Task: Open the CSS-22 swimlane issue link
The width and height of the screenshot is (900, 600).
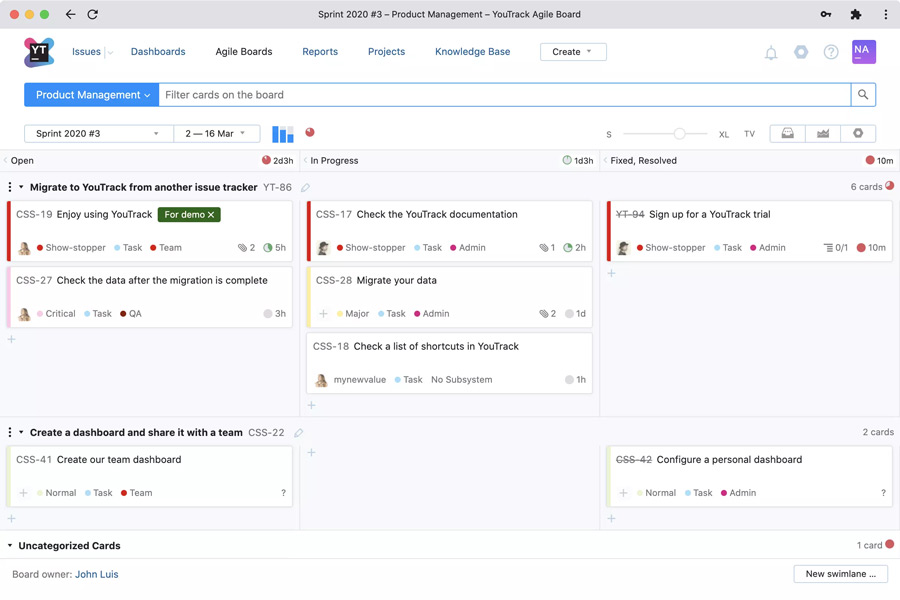Action: [266, 432]
